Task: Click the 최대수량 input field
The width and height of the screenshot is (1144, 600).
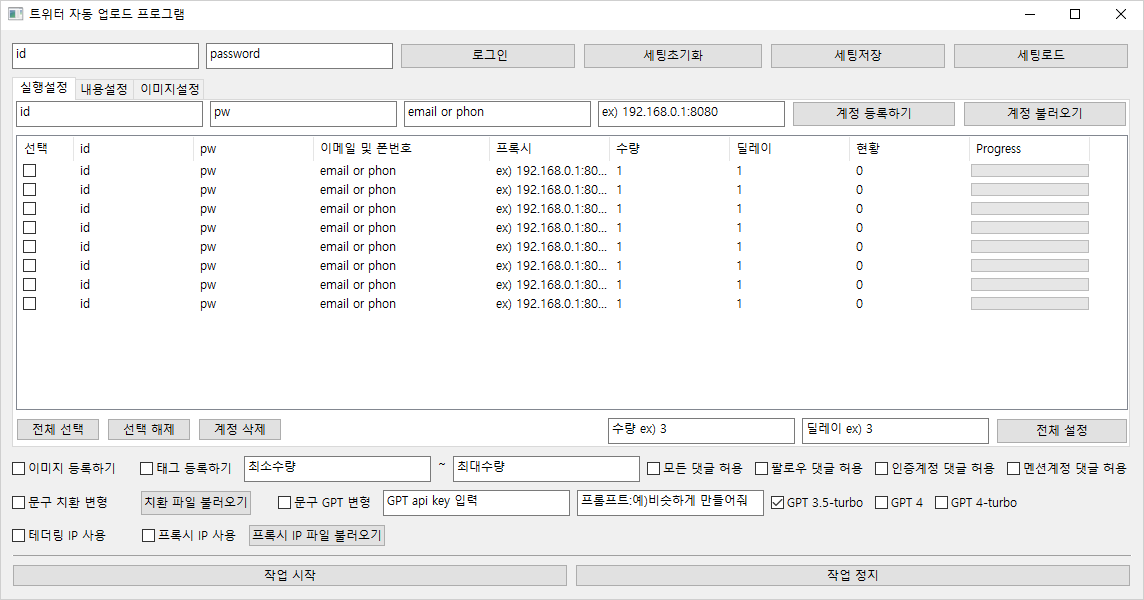Action: point(546,469)
